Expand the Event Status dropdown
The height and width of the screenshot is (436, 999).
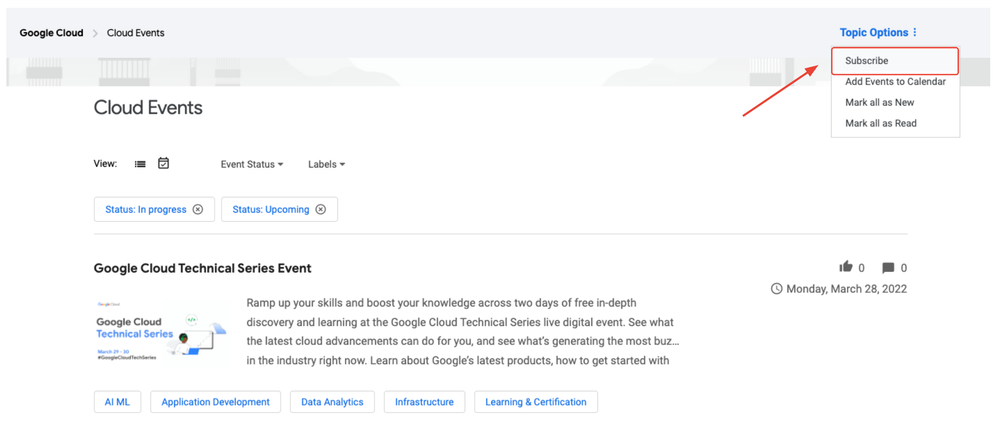coord(252,164)
